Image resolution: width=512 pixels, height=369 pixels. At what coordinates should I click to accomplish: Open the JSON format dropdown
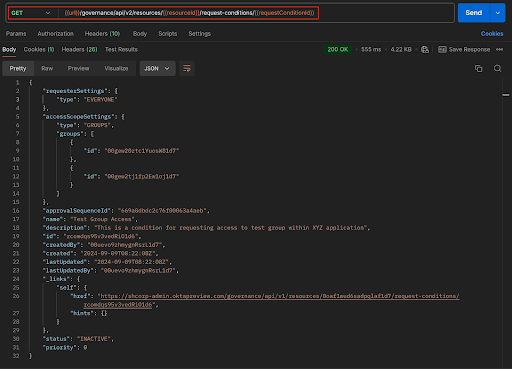tap(157, 68)
